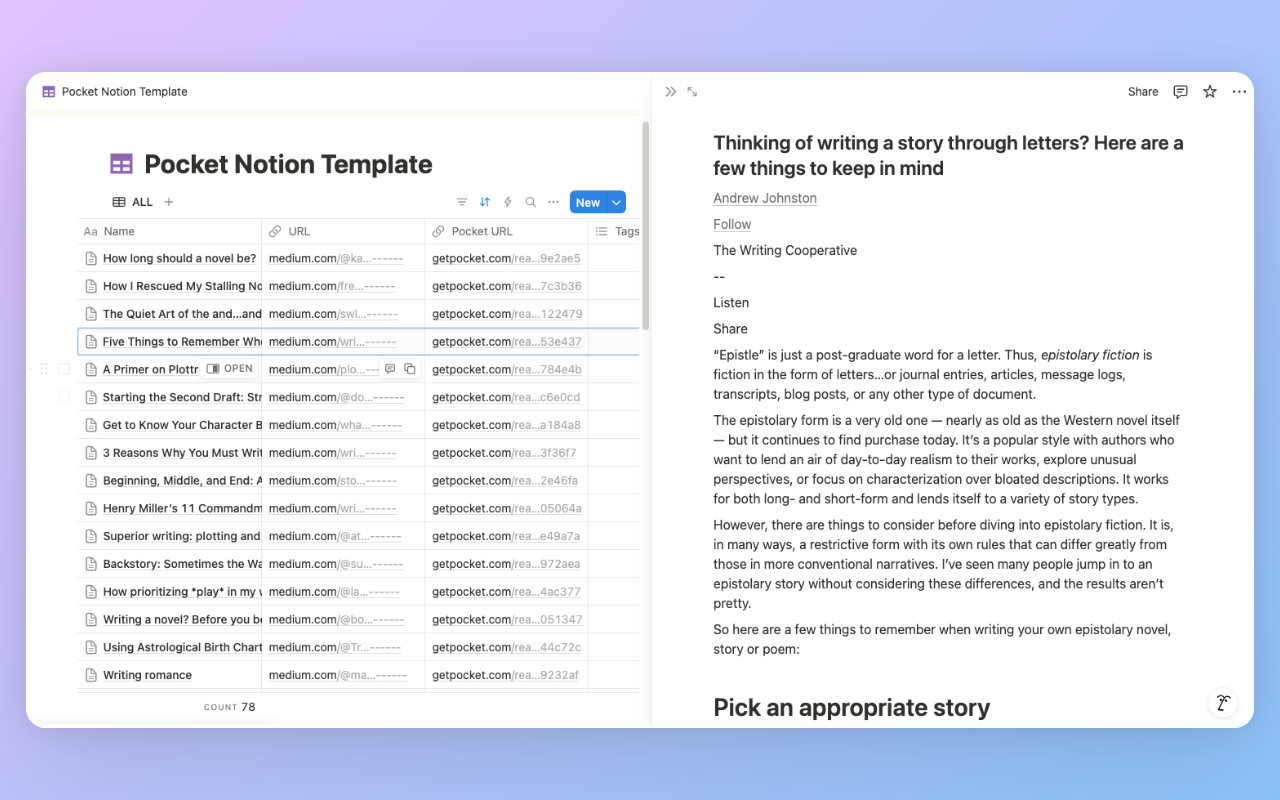Add a new view with plus button
Viewport: 1280px width, 800px height.
click(169, 202)
